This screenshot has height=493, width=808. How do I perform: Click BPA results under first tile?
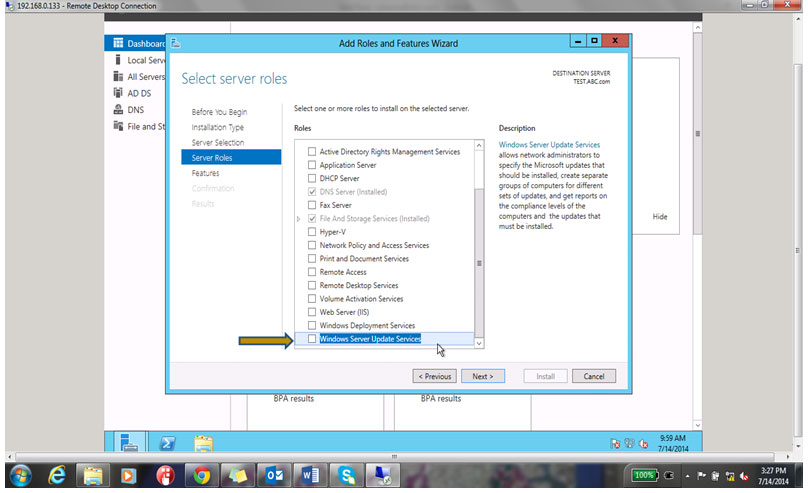294,398
